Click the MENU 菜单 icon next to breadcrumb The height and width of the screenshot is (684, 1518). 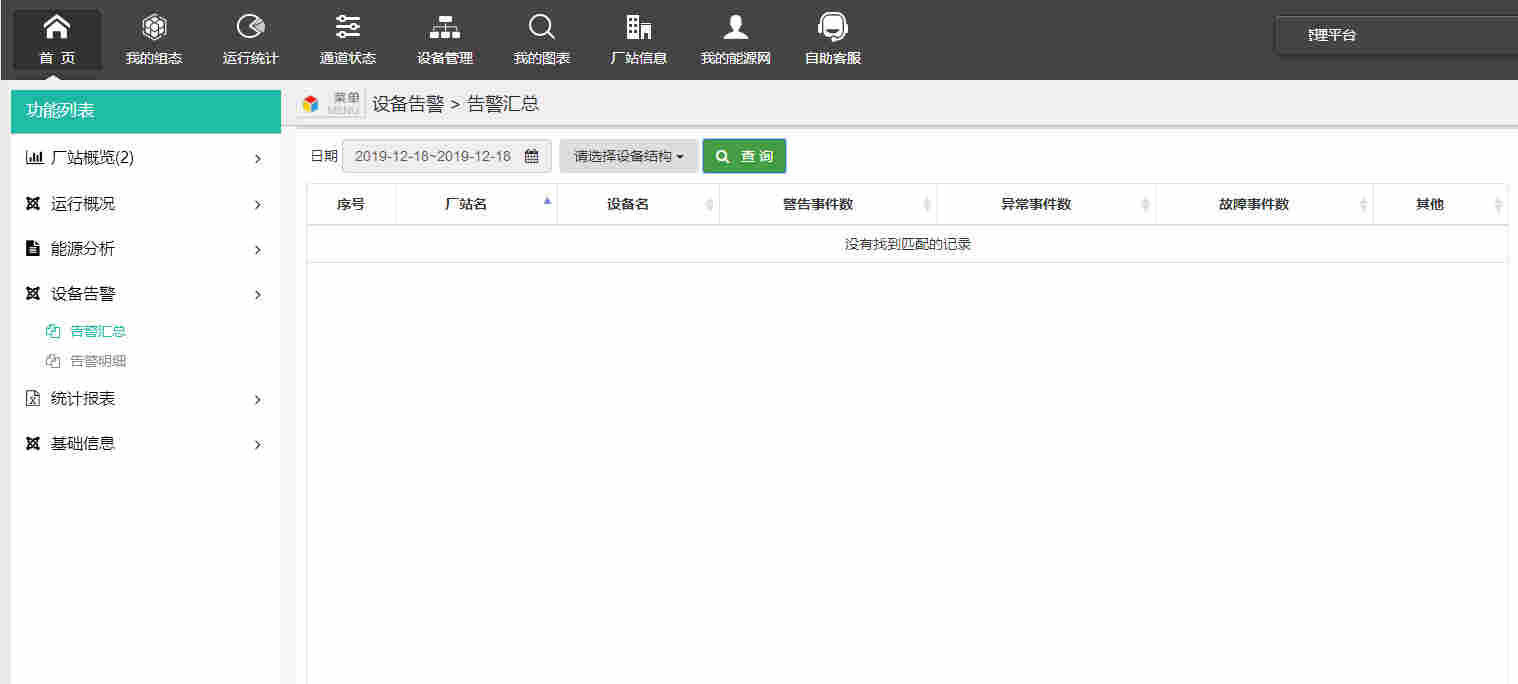tap(330, 103)
